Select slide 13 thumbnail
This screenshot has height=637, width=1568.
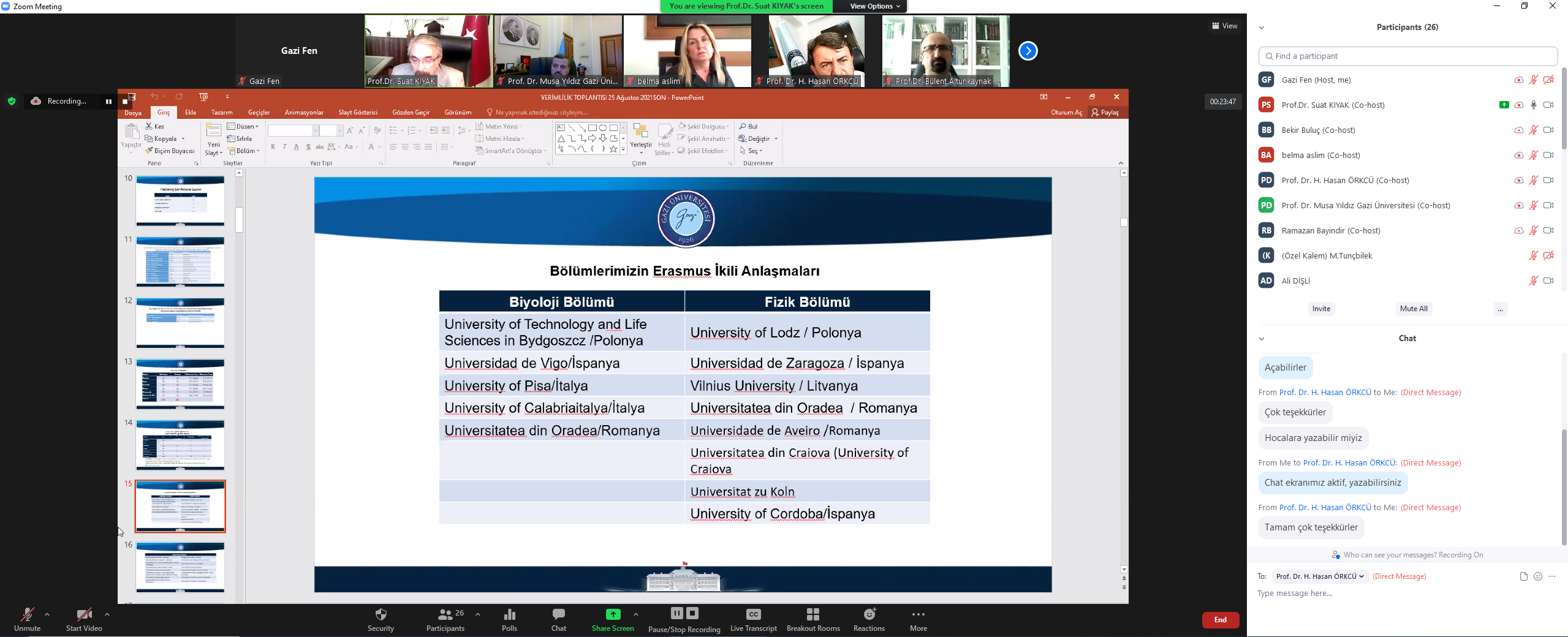[x=180, y=384]
